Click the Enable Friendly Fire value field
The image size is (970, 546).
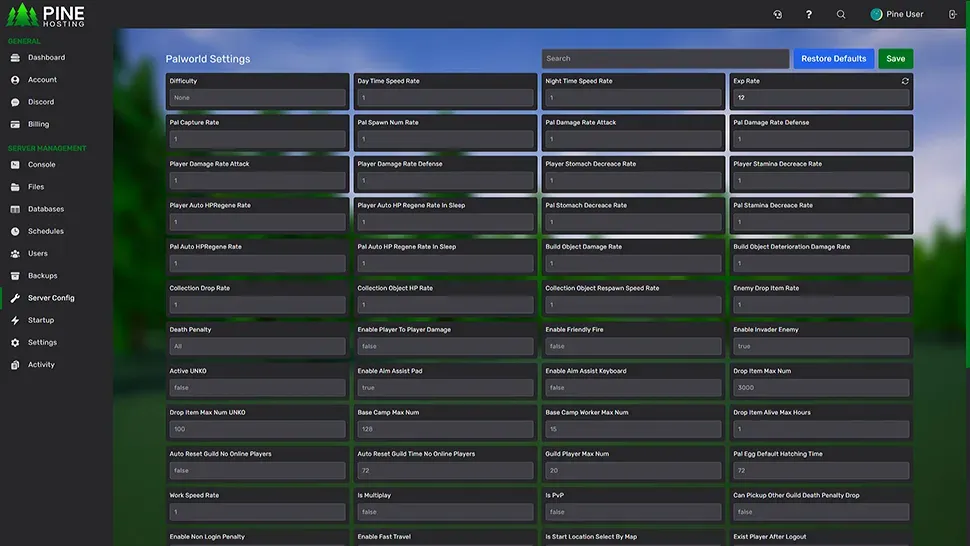(x=633, y=347)
